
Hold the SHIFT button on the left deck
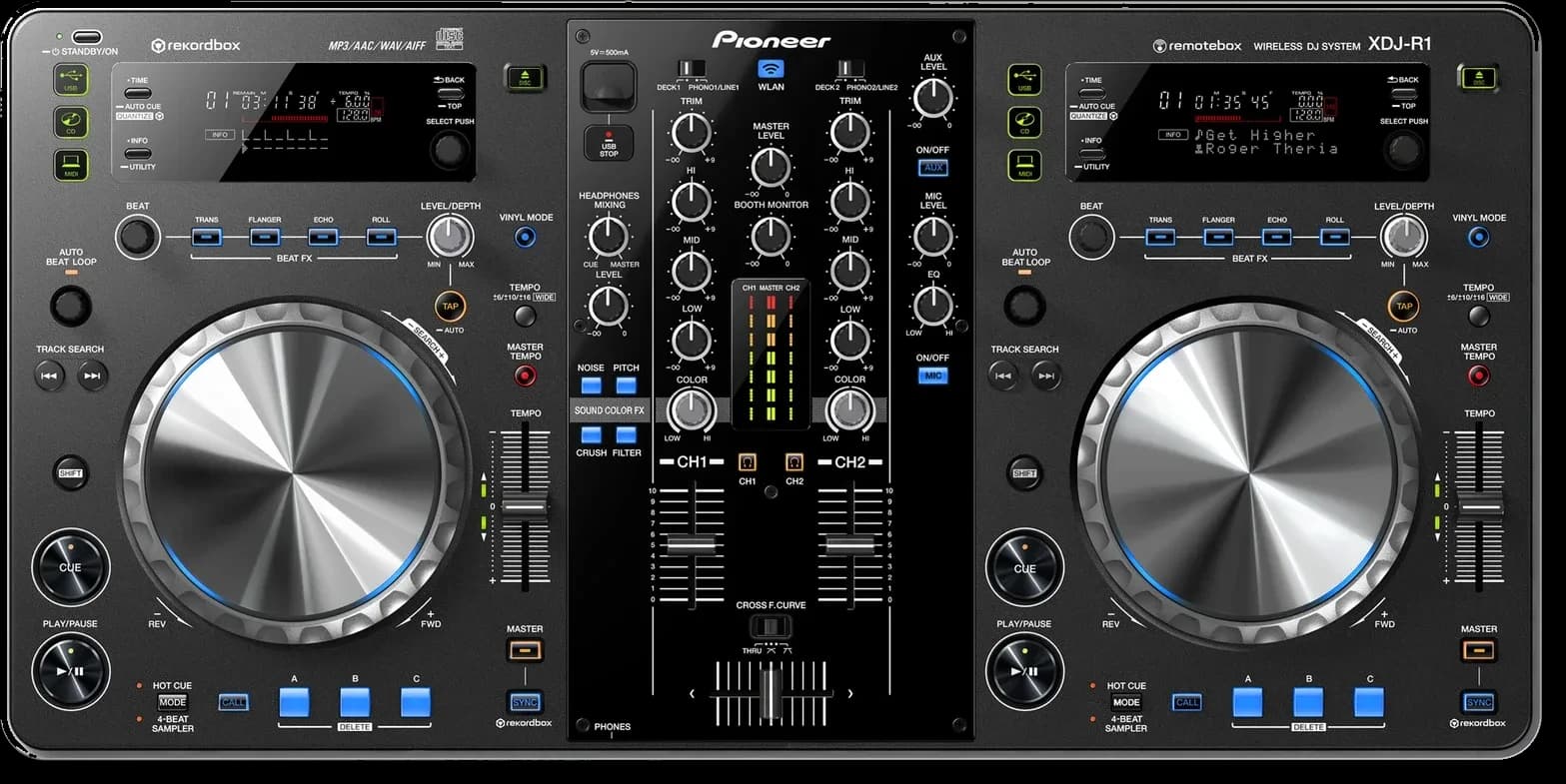pyautogui.click(x=70, y=472)
